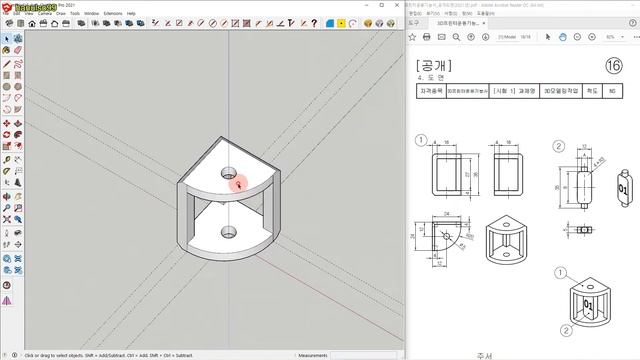640x360 pixels.
Task: Select the Tape Measure tool
Action: click(7, 160)
